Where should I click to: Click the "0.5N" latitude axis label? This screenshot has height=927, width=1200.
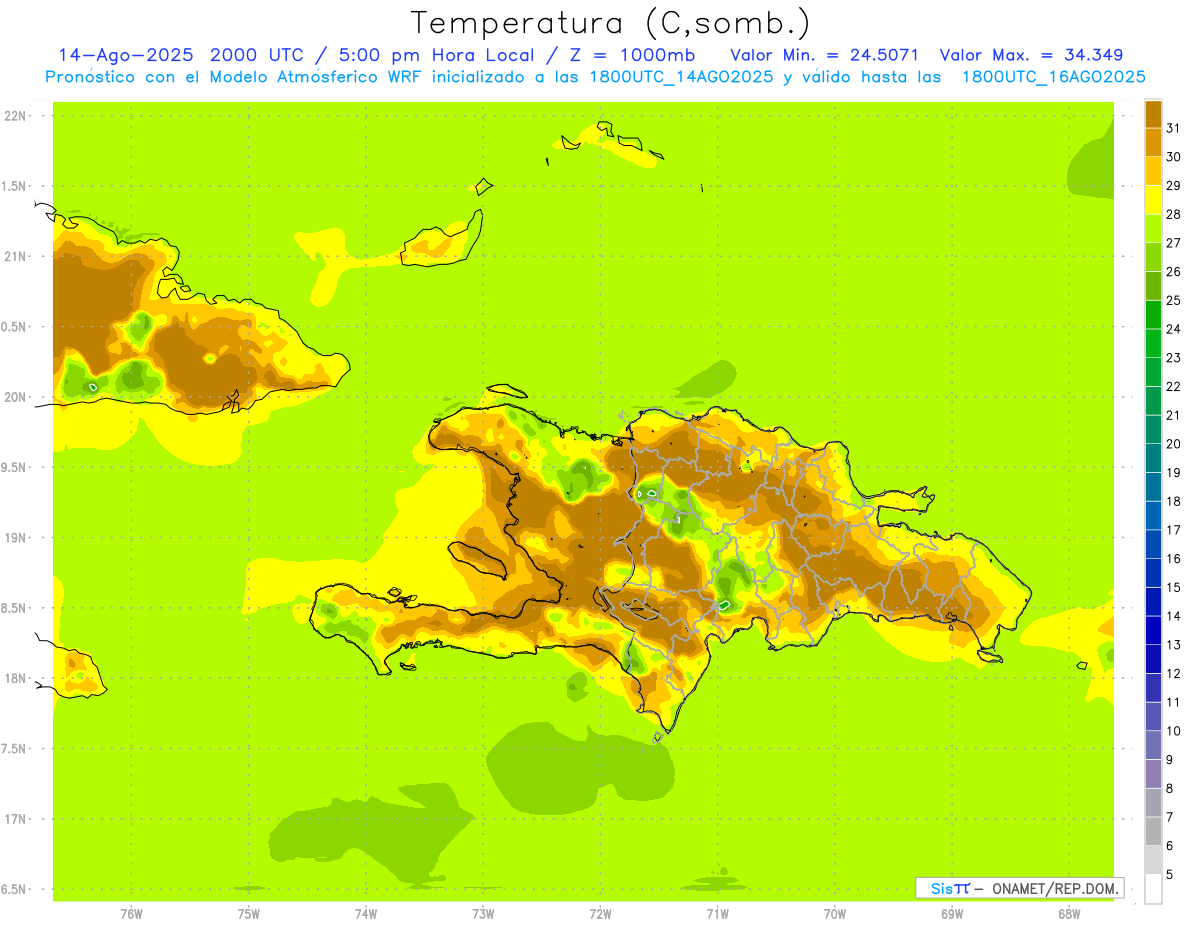pos(14,327)
